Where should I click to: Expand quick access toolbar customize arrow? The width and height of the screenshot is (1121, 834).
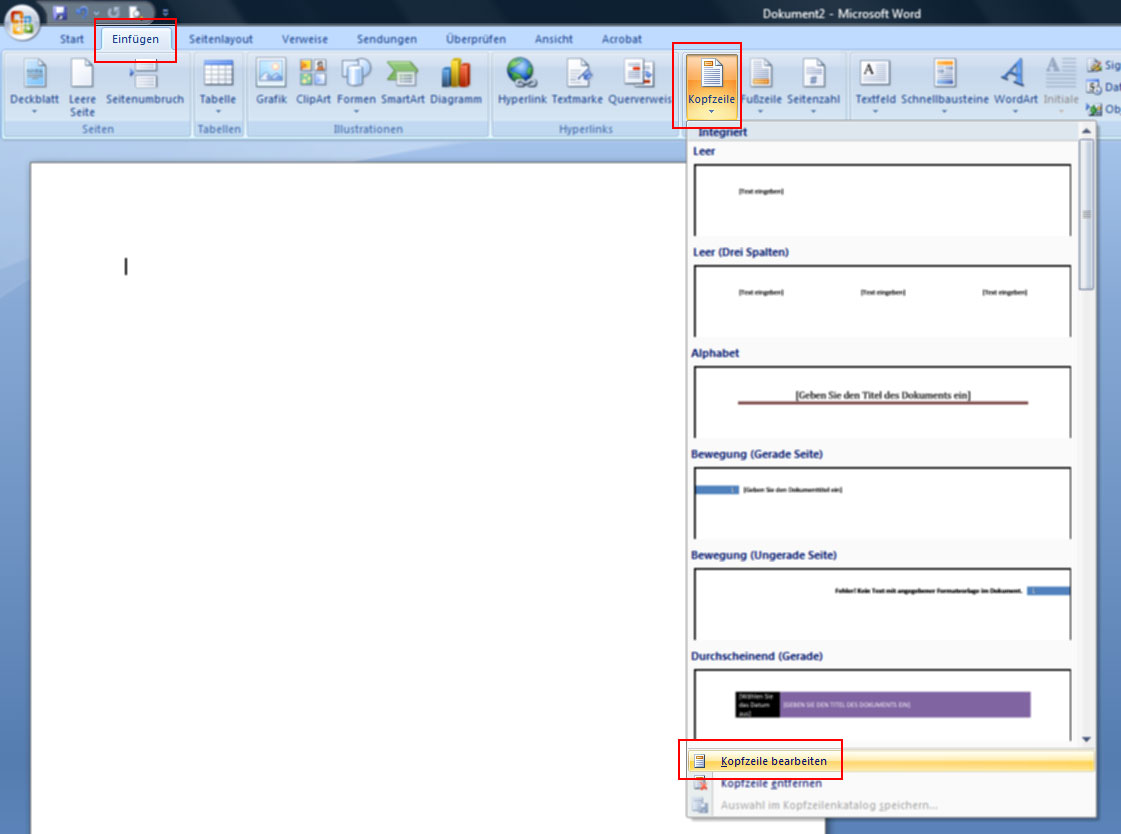point(166,13)
